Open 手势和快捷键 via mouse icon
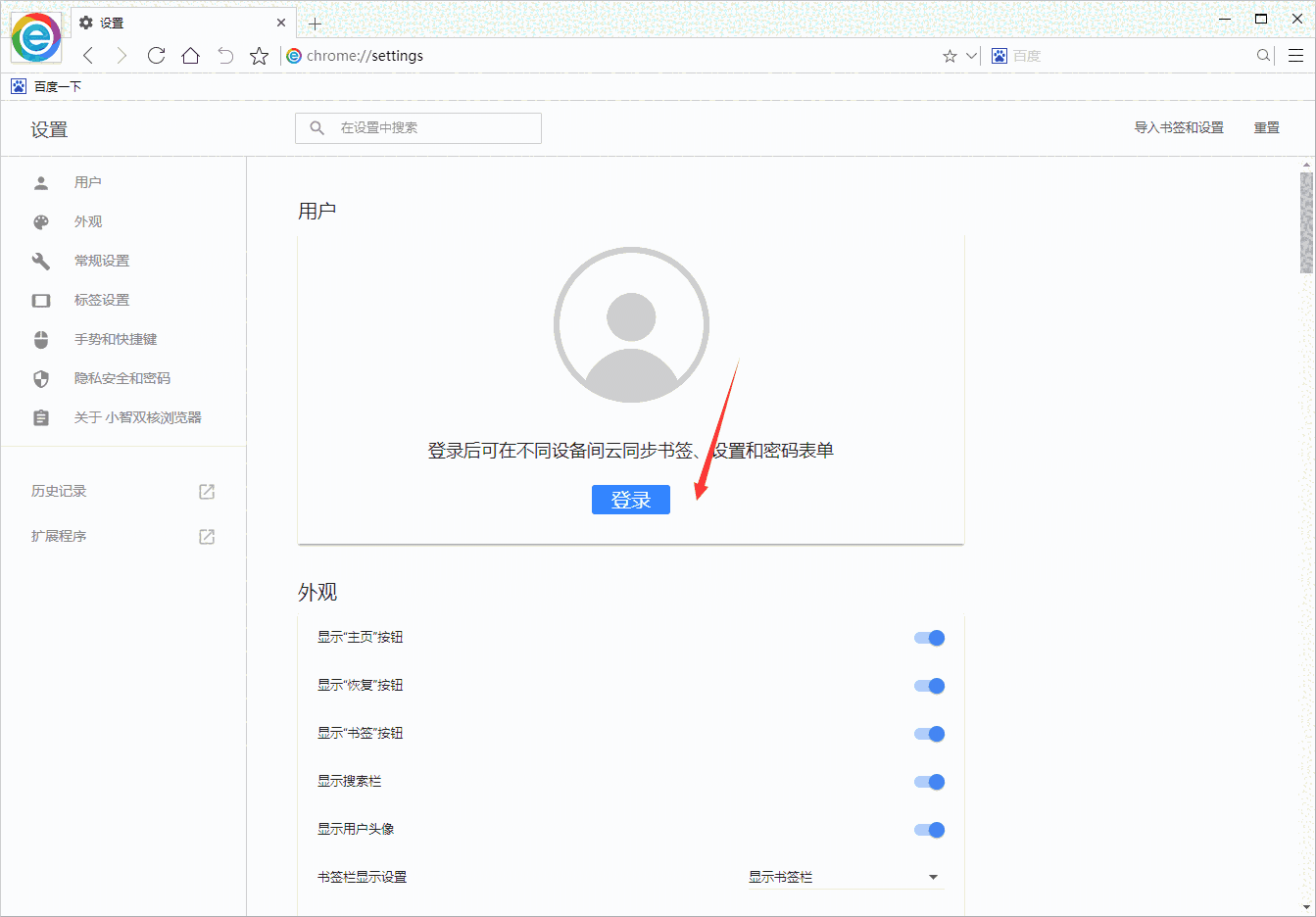Screen dimensions: 1316x917 (x=40, y=339)
